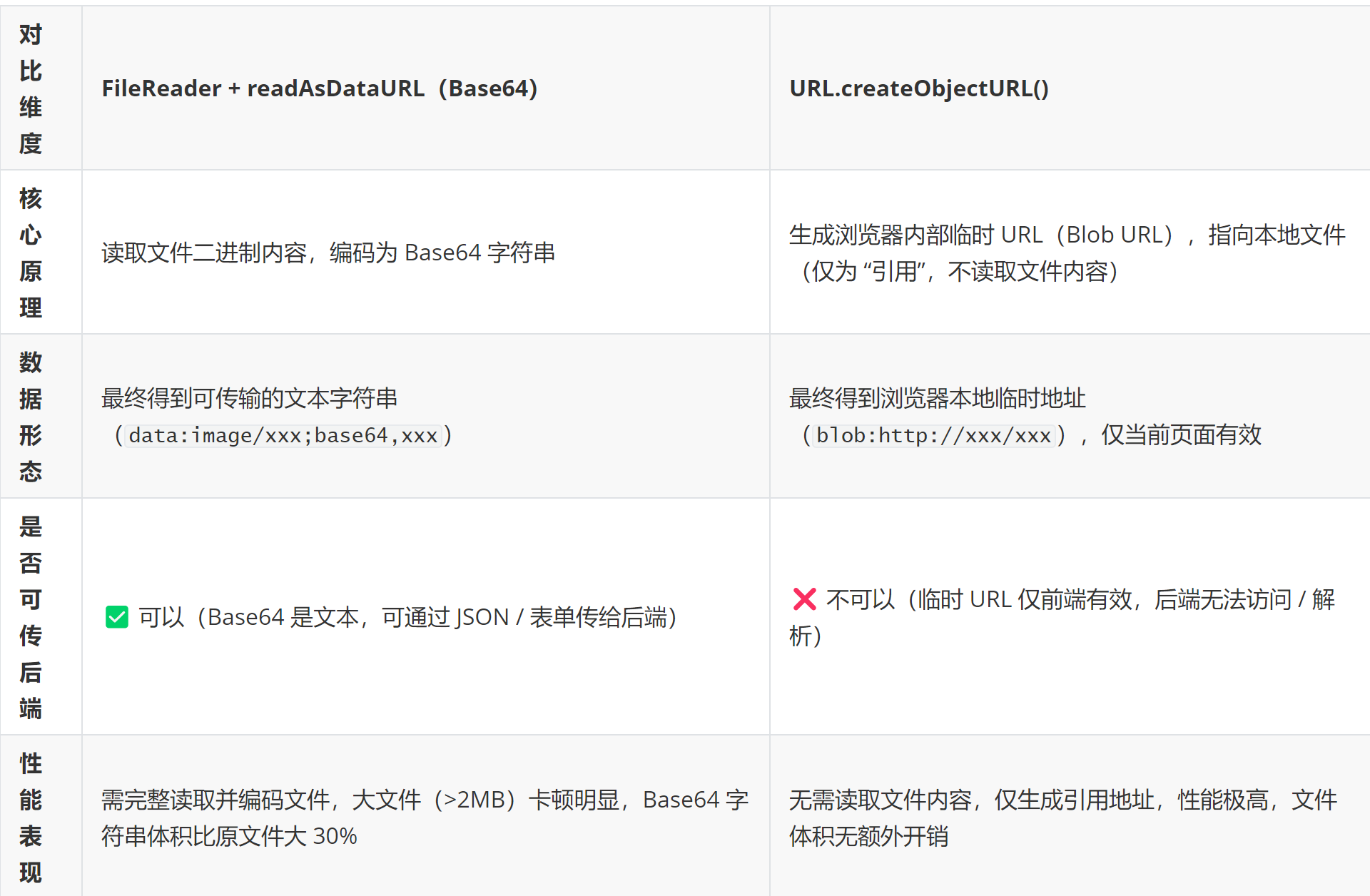Image resolution: width=1370 pixels, height=896 pixels.
Task: Click the 无需读取文件内容 performance cell
Action: (x=1063, y=818)
